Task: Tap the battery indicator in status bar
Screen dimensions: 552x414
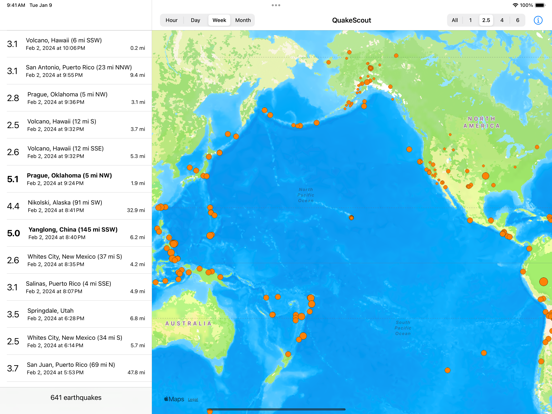Action: [x=540, y=5]
